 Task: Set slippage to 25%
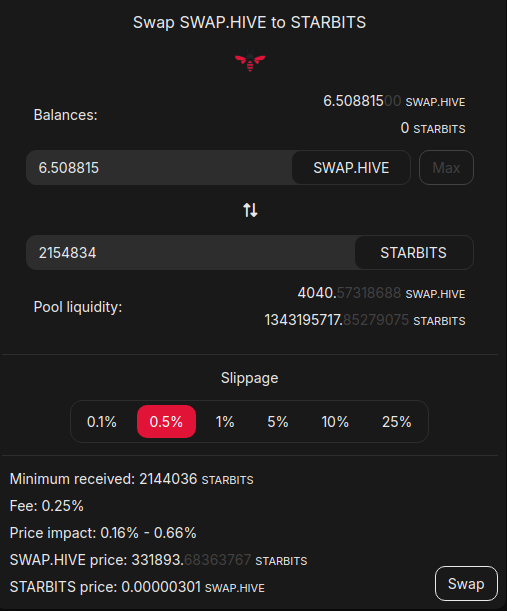[x=396, y=422]
